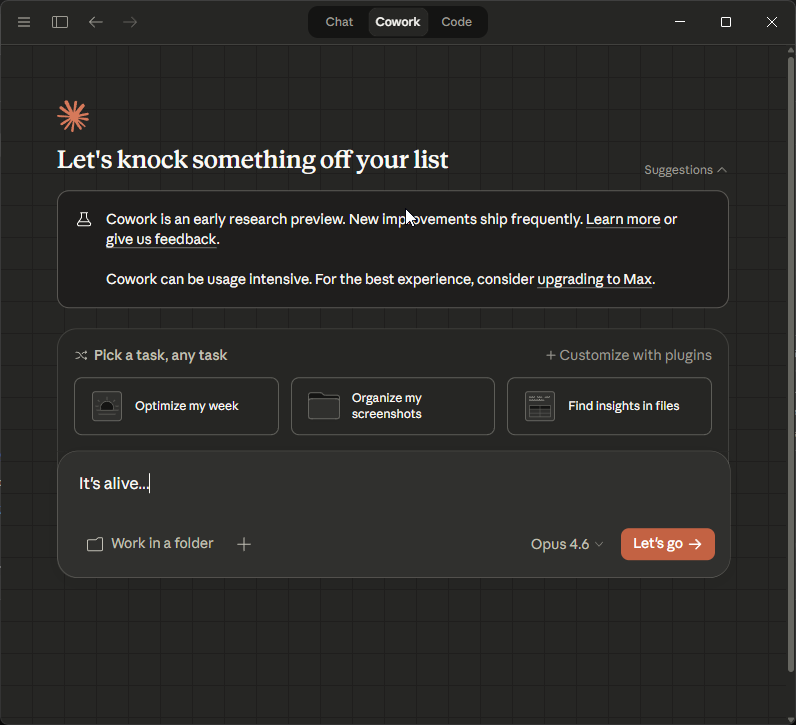Open the Work in a folder selector
This screenshot has height=725, width=796.
coord(151,544)
